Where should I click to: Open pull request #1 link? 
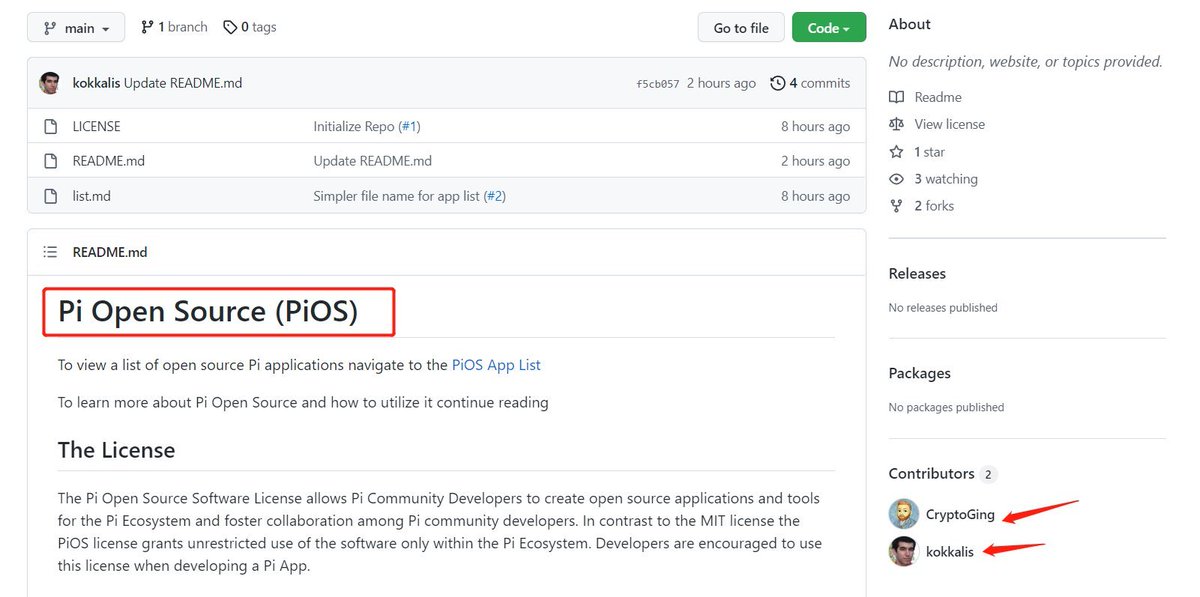409,126
